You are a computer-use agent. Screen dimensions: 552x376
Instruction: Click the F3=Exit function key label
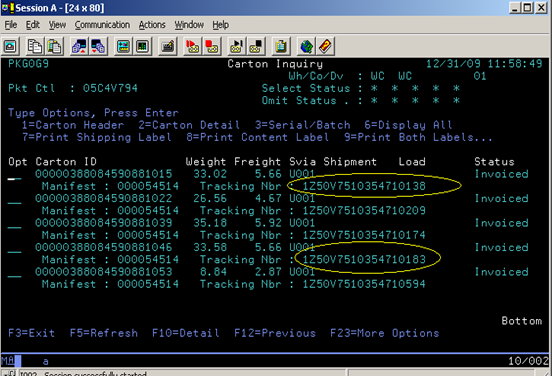pos(31,333)
